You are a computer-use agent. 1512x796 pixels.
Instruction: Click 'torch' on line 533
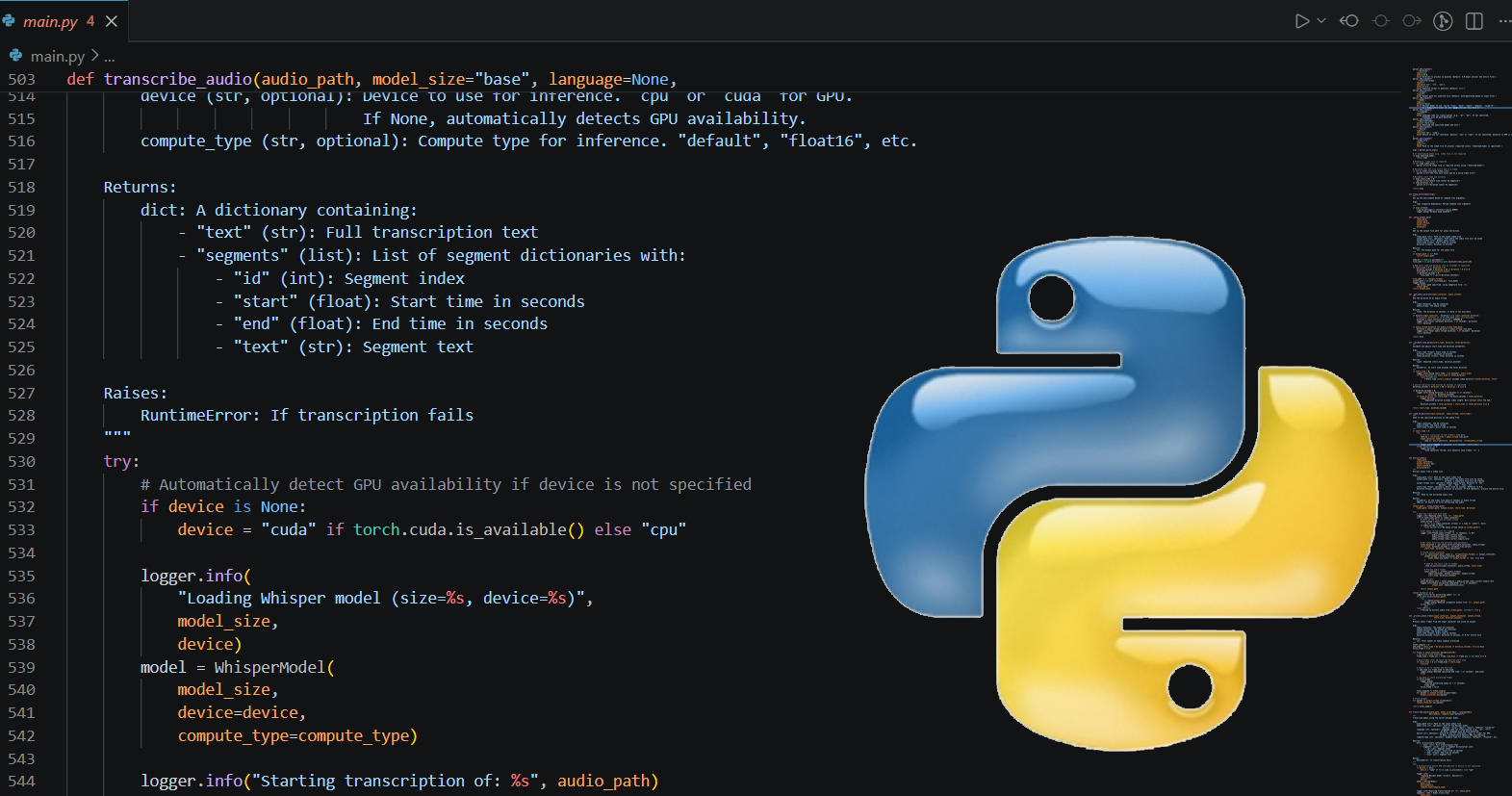pos(376,530)
